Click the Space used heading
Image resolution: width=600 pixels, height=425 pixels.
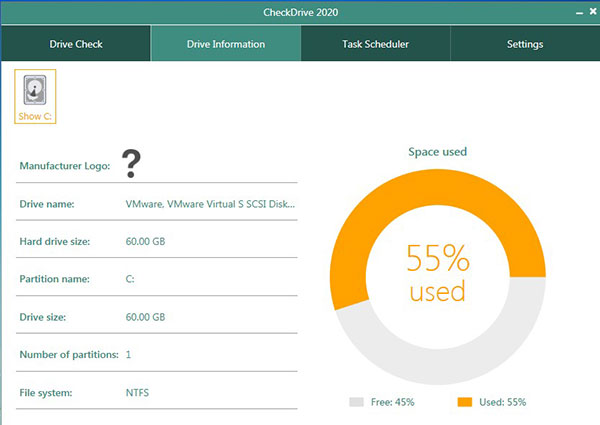tap(438, 152)
